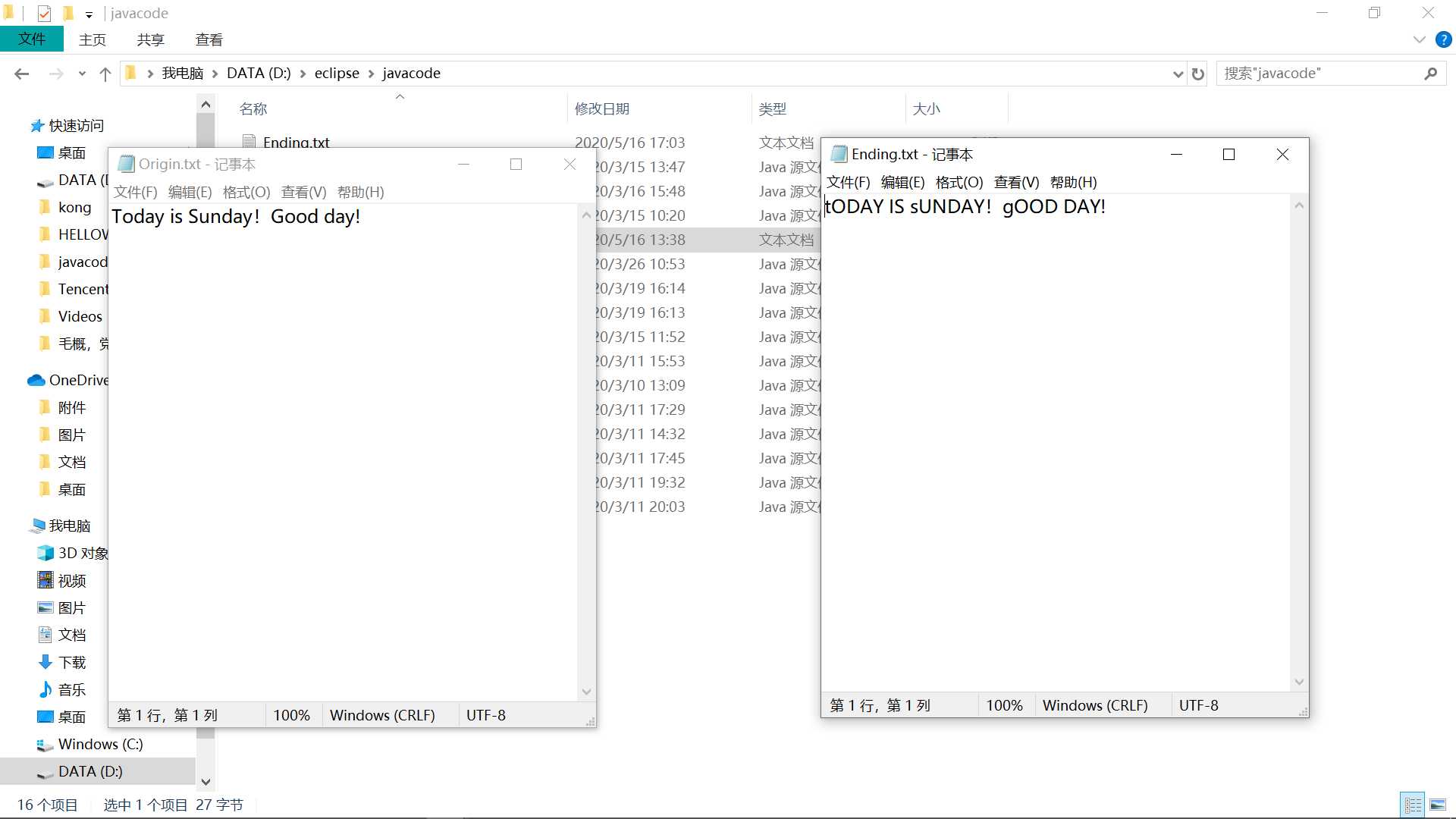This screenshot has width=1456, height=819.
Task: Switch to large icons view in status bar
Action: [x=1438, y=805]
